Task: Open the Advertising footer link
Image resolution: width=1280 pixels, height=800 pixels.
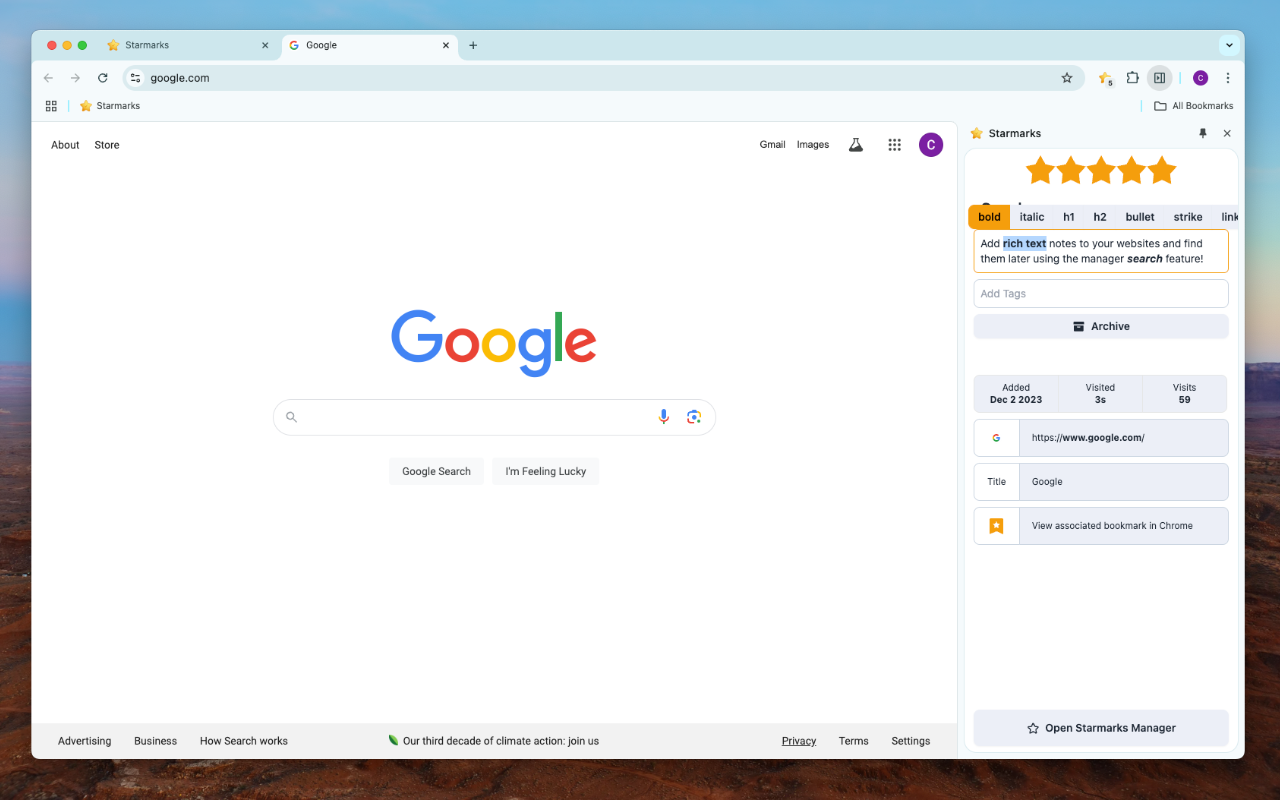Action: [84, 741]
